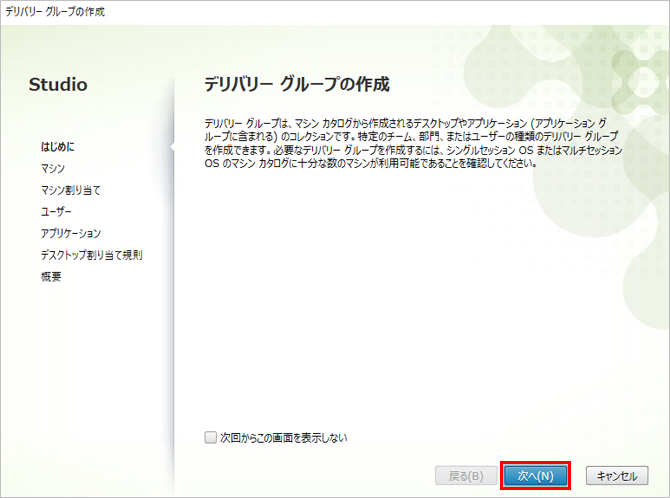The width and height of the screenshot is (670, 498).
Task: Click the Studio heading in sidebar
Action: coord(58,85)
